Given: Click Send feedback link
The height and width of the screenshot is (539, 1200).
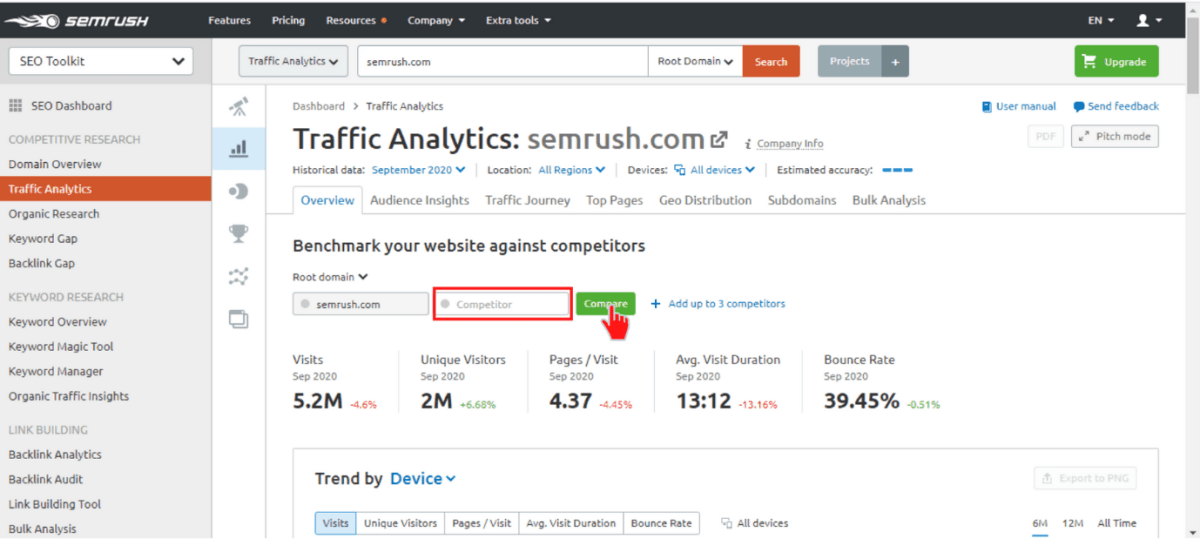Looking at the screenshot, I should point(1116,106).
